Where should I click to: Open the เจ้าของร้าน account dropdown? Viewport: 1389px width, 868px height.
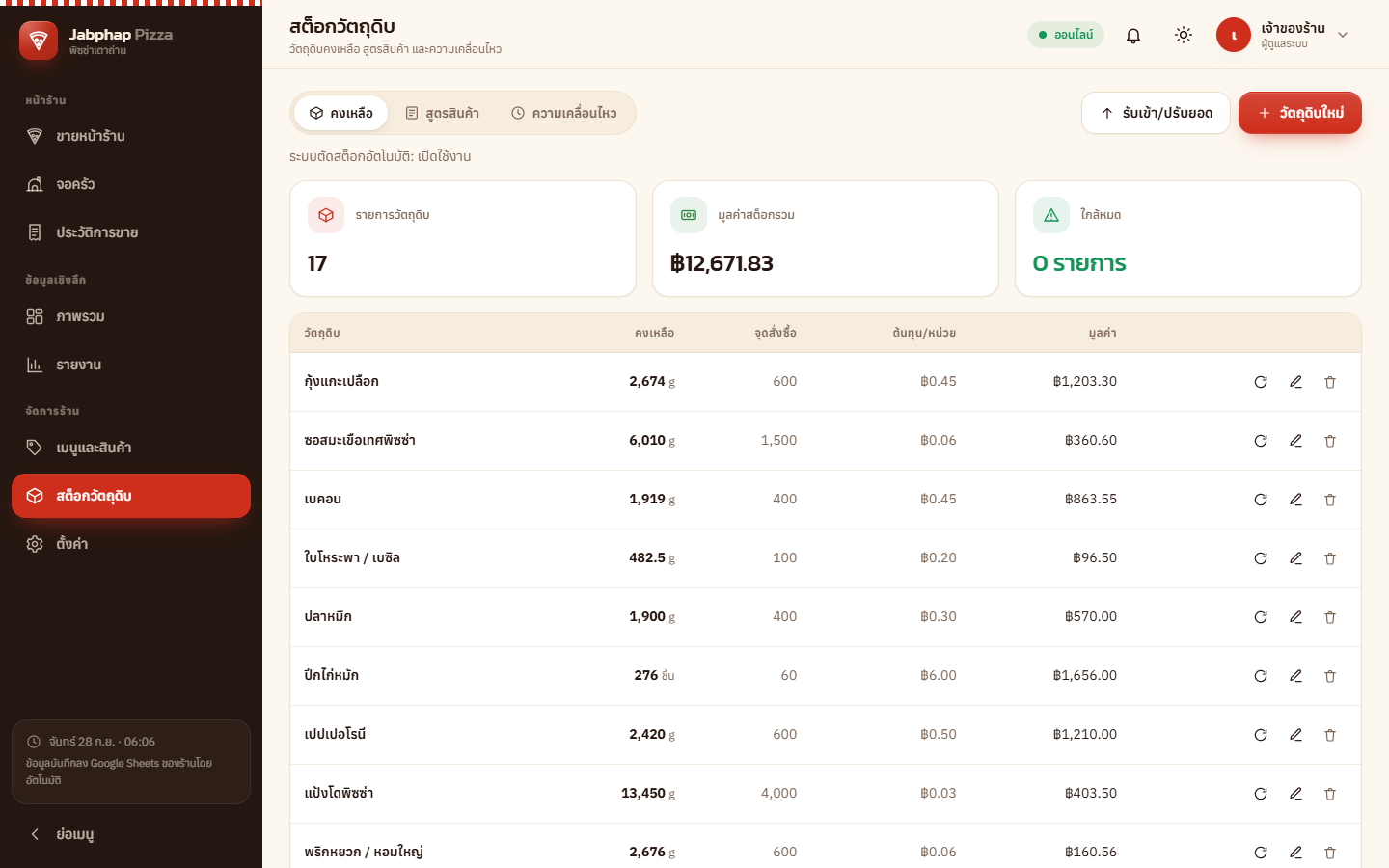tap(1283, 35)
